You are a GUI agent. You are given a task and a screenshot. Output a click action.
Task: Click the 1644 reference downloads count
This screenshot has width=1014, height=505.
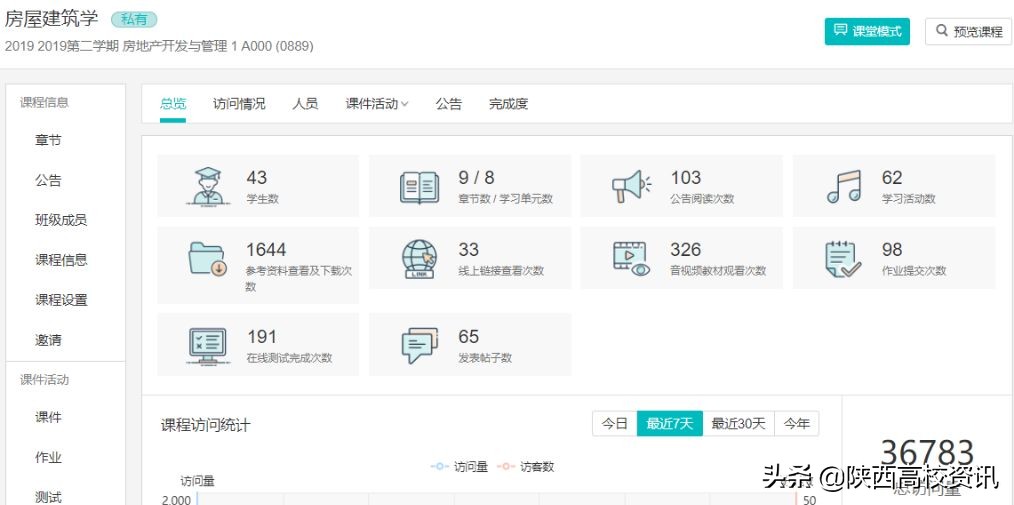click(266, 250)
